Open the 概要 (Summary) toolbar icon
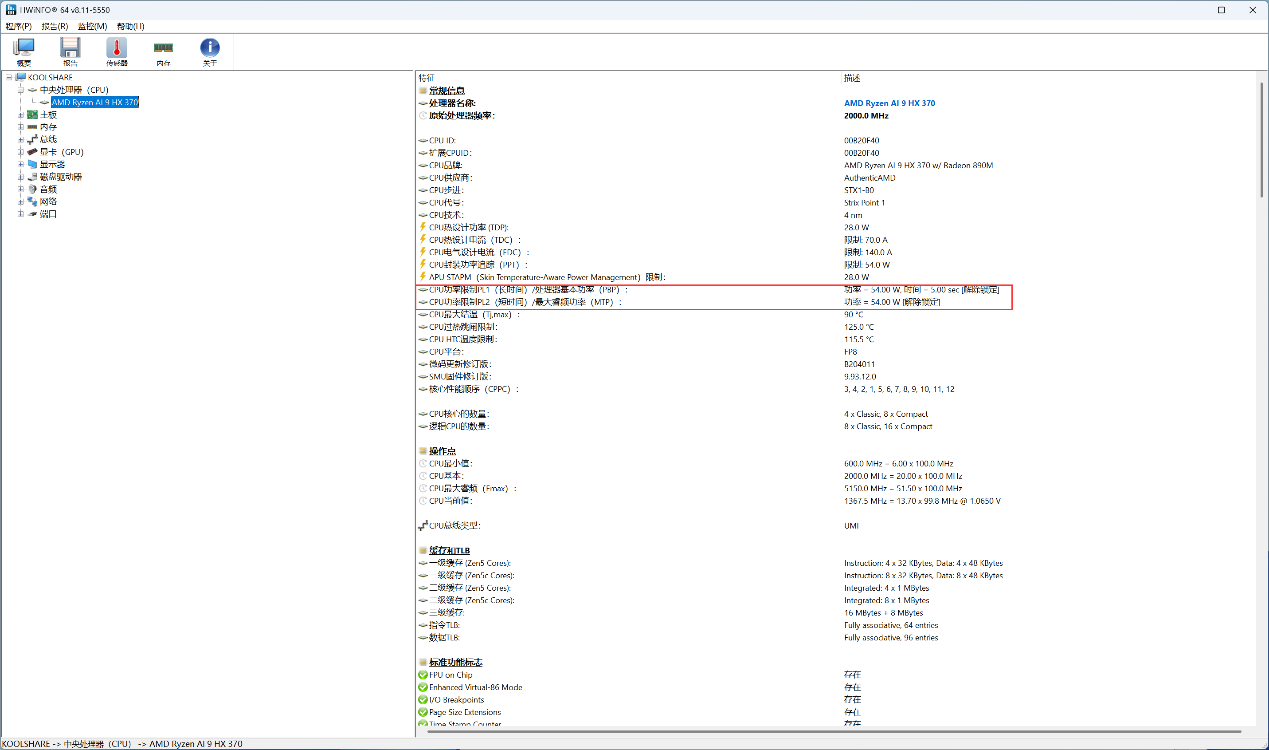Image resolution: width=1269 pixels, height=750 pixels. [23, 50]
